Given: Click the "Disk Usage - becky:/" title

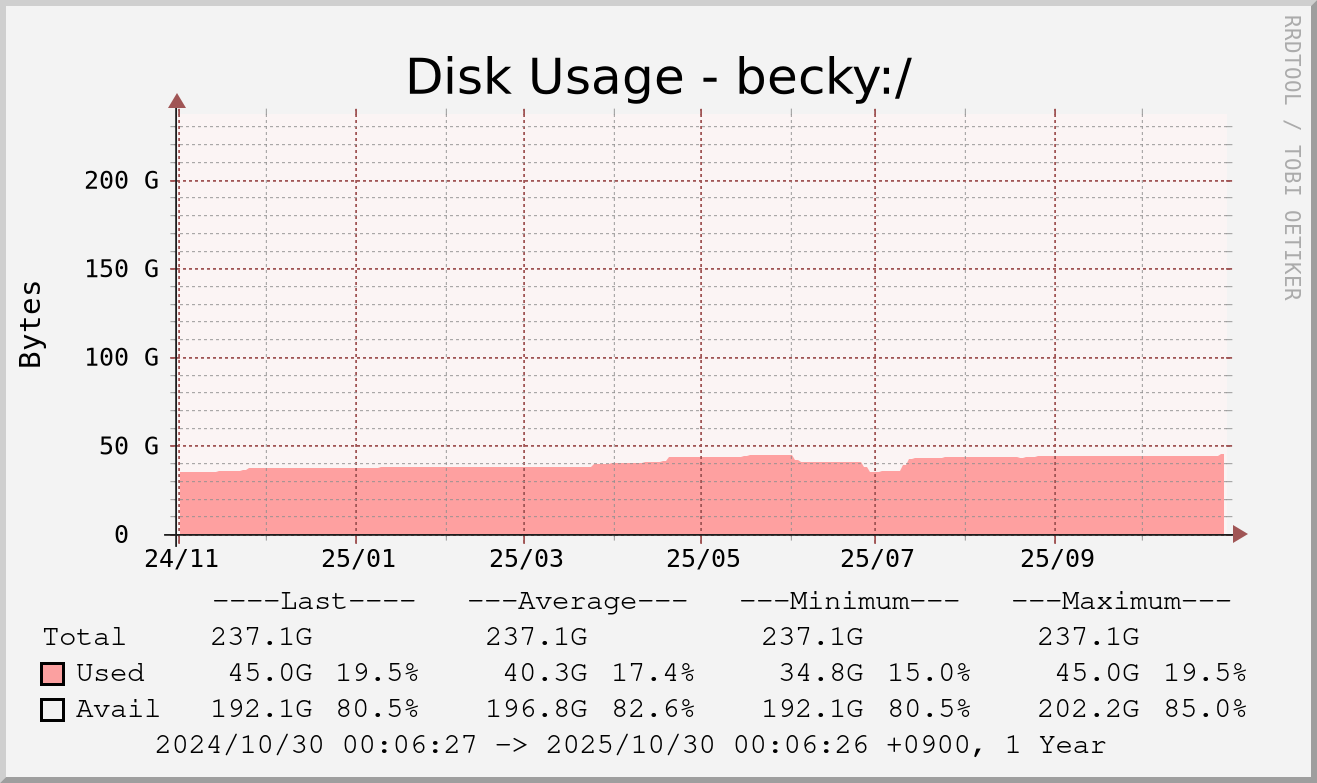Looking at the screenshot, I should point(658,77).
